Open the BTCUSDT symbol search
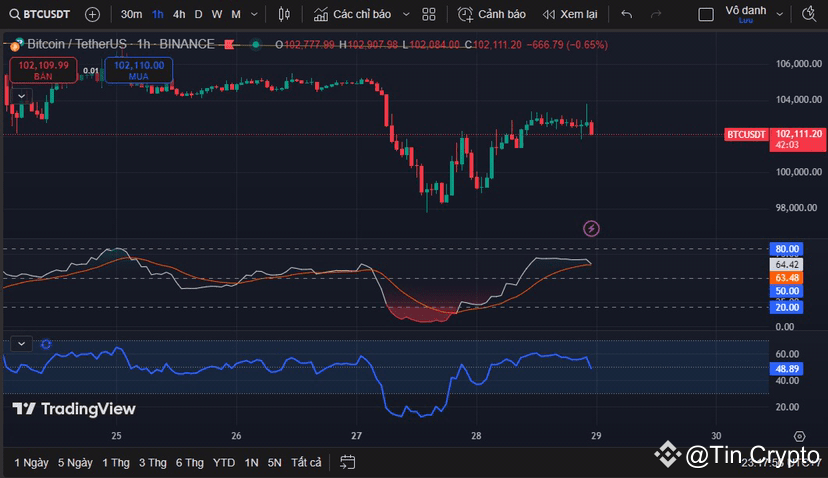The width and height of the screenshot is (828, 478). click(40, 14)
